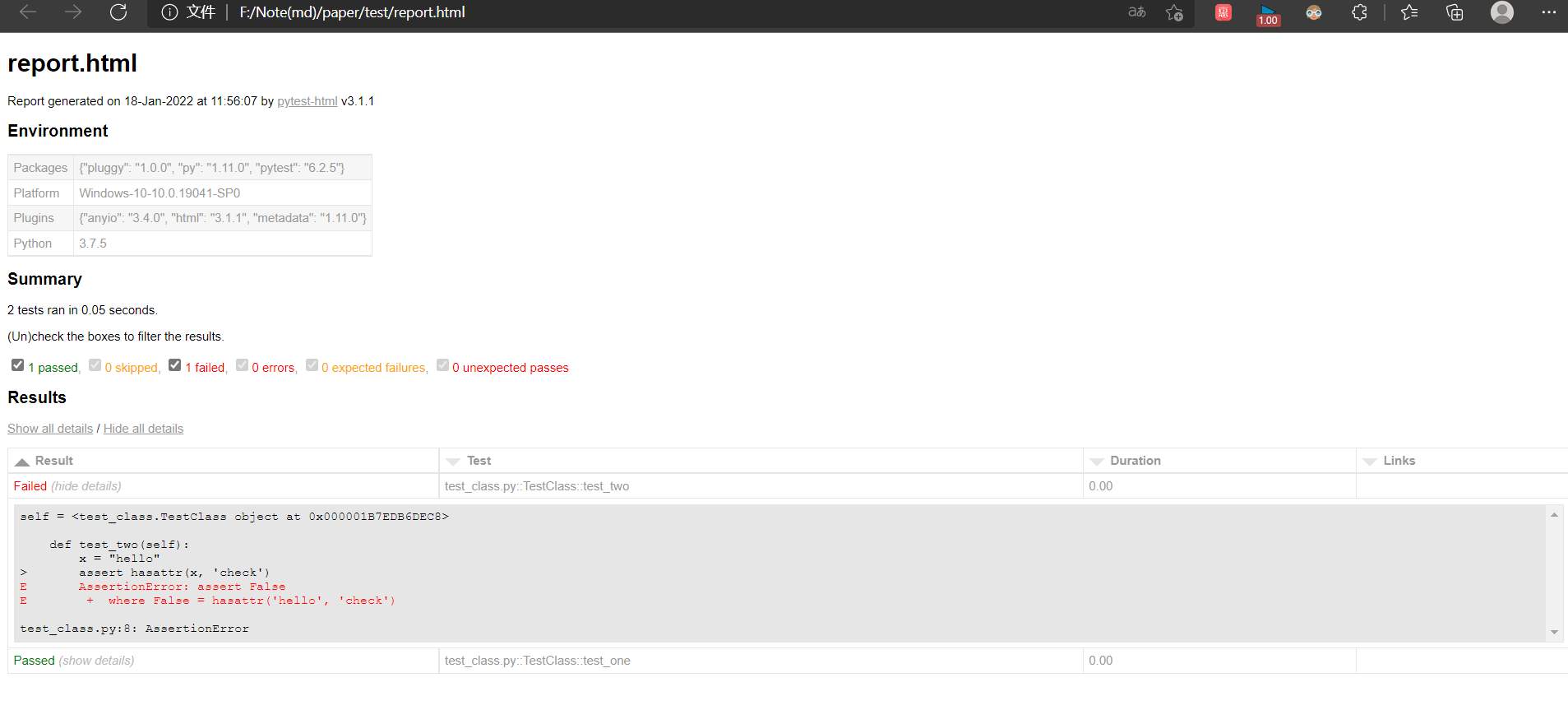Add this page to favorites
The height and width of the screenshot is (724, 1568).
1174,12
